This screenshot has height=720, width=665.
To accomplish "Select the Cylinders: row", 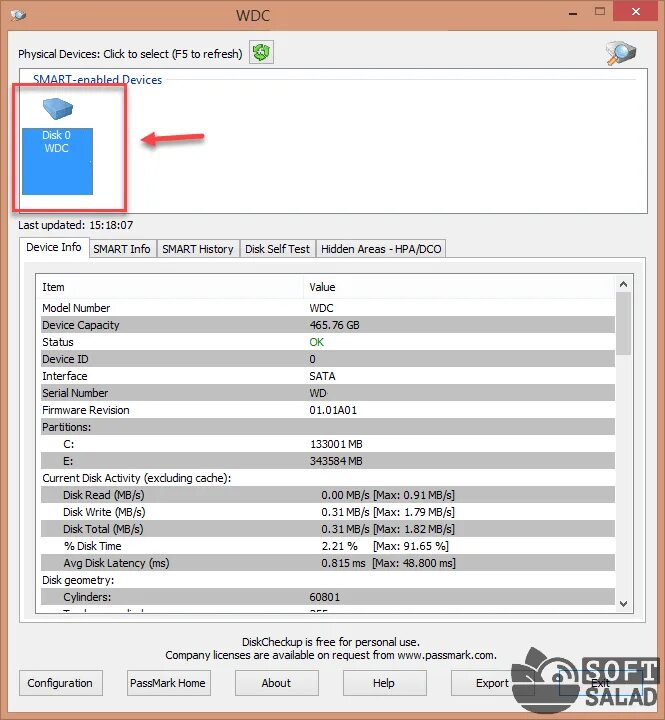I will (328, 596).
